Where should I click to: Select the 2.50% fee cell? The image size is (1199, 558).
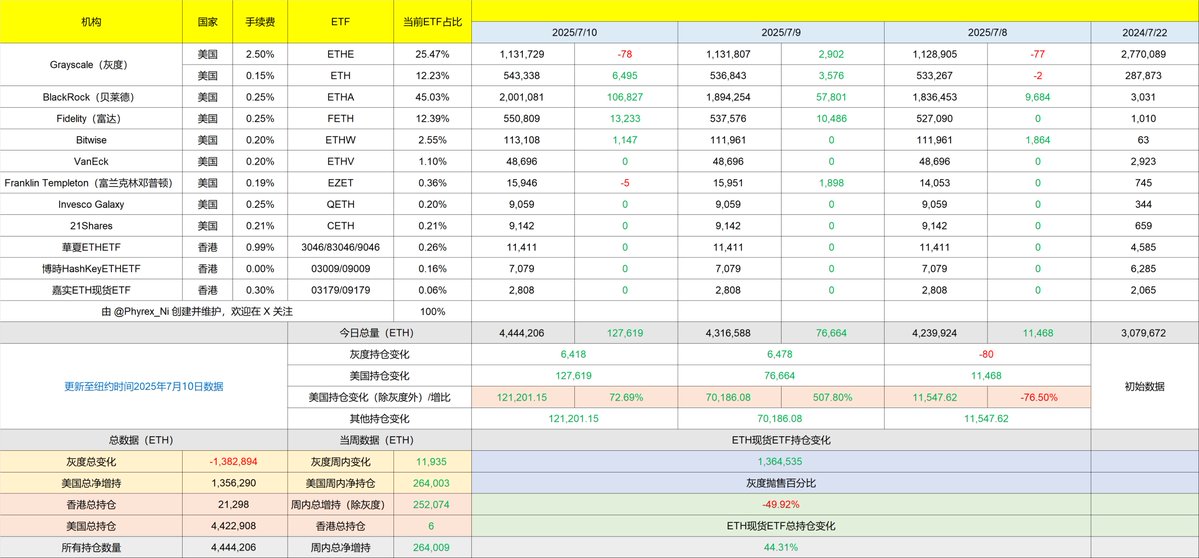[x=260, y=54]
